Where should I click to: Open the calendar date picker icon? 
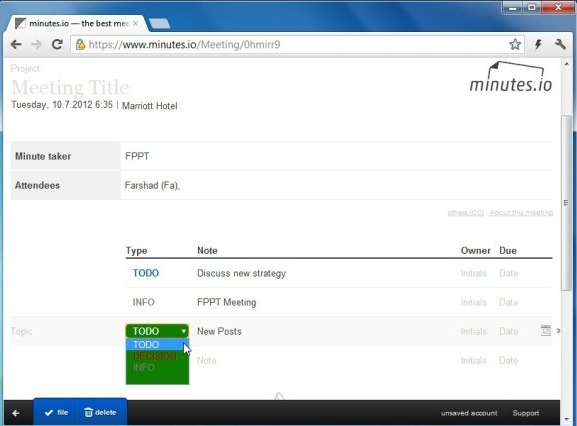[545, 330]
